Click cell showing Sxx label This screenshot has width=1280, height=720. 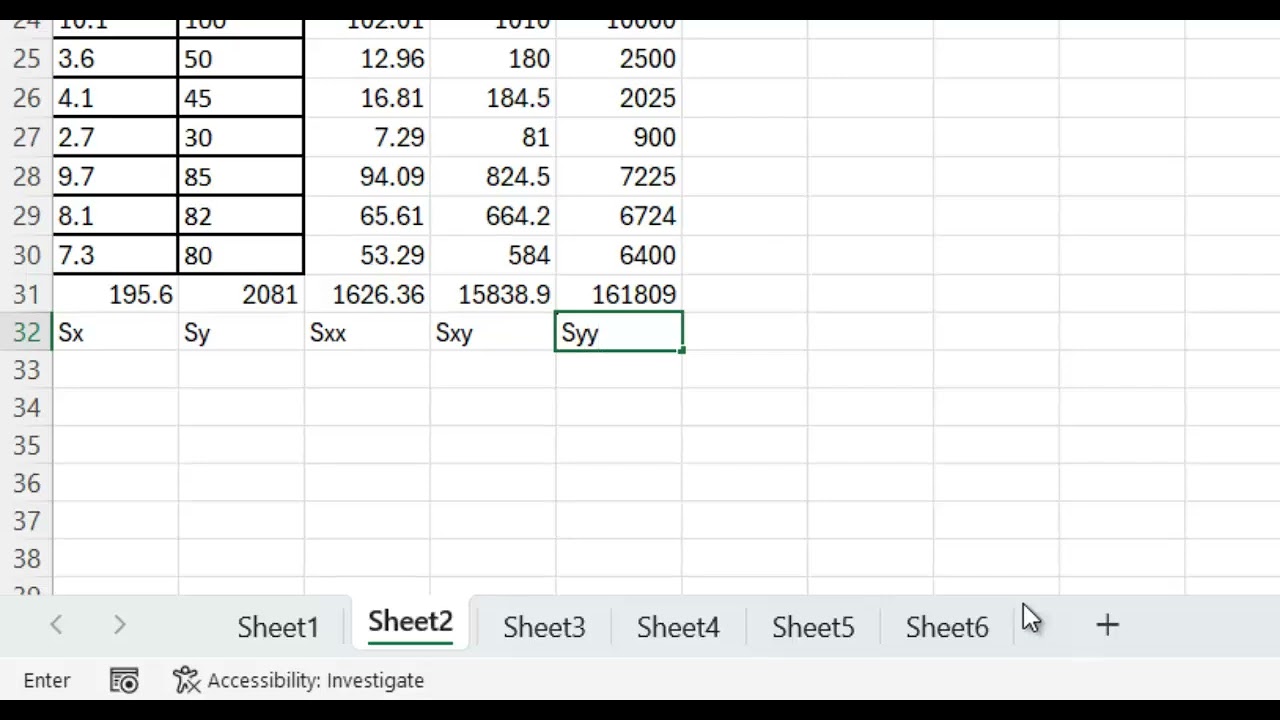coord(366,333)
